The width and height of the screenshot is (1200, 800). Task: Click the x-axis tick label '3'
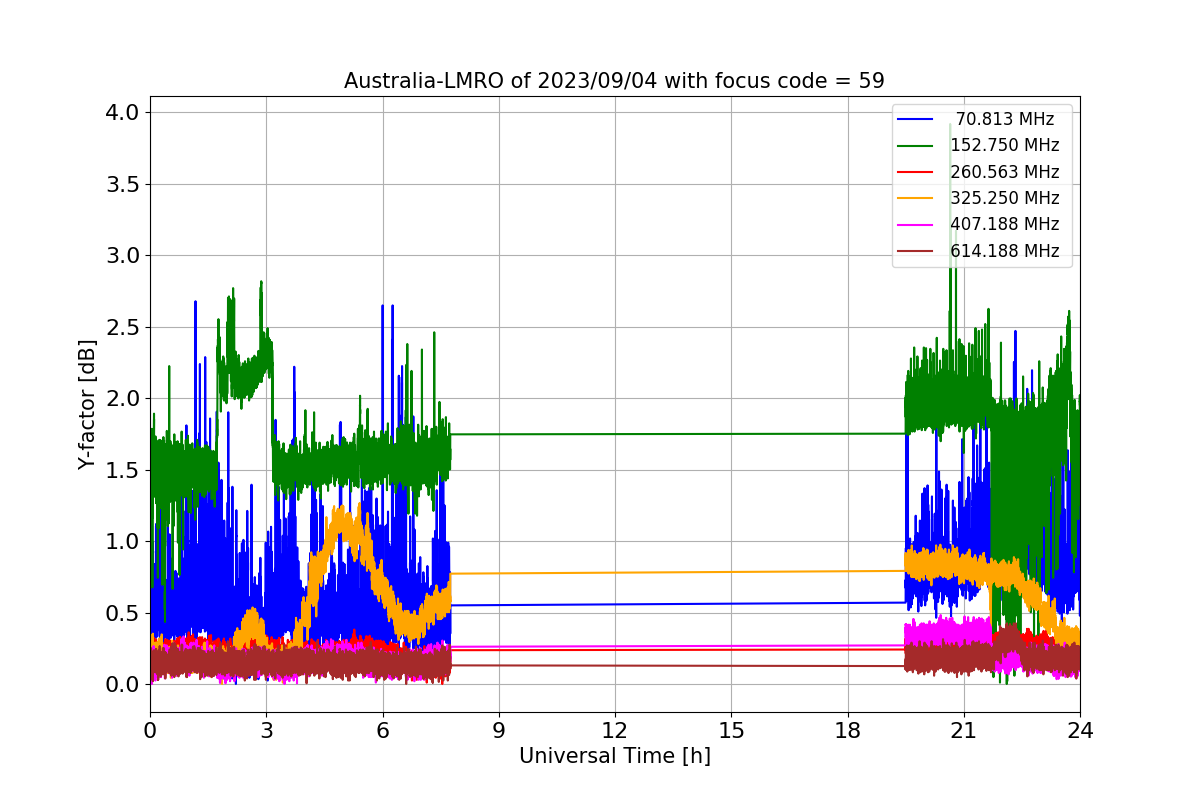(x=266, y=730)
